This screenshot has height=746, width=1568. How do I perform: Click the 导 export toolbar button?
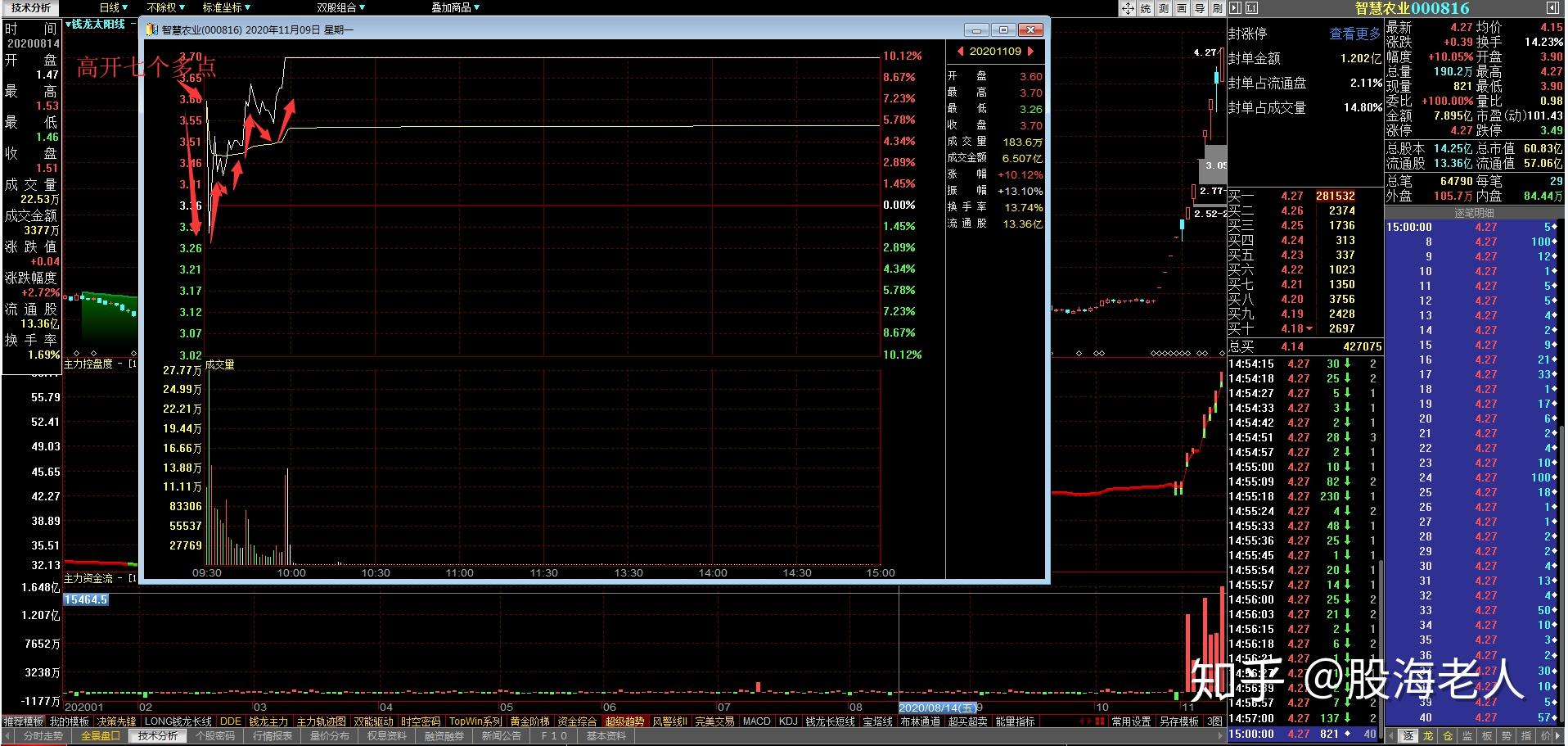1200,8
